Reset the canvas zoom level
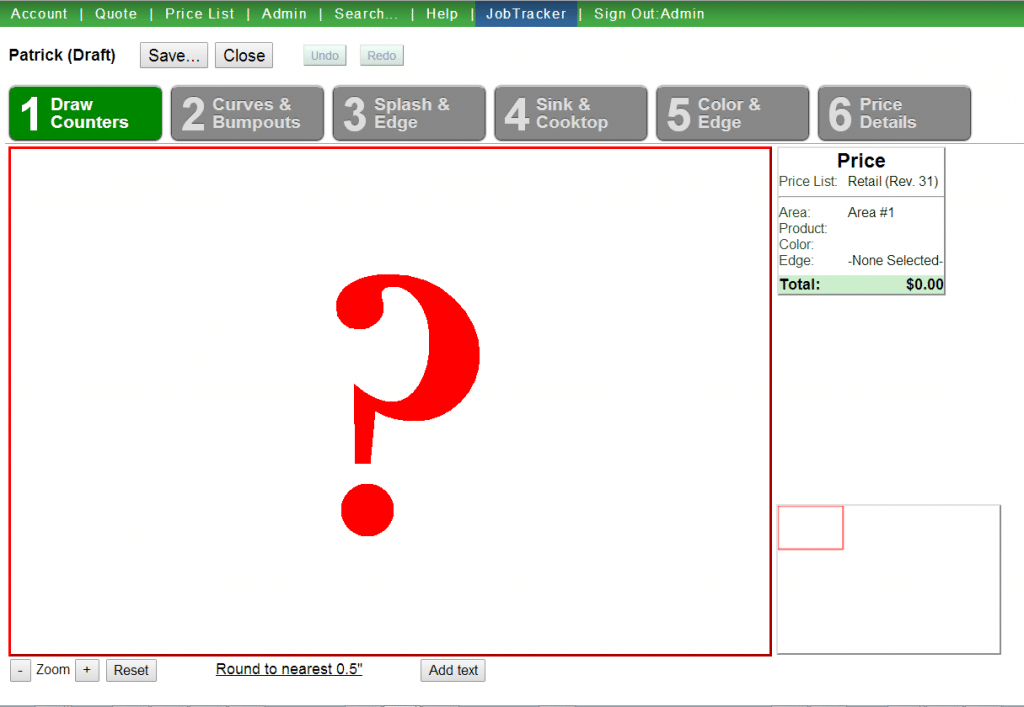This screenshot has width=1024, height=707. point(131,670)
